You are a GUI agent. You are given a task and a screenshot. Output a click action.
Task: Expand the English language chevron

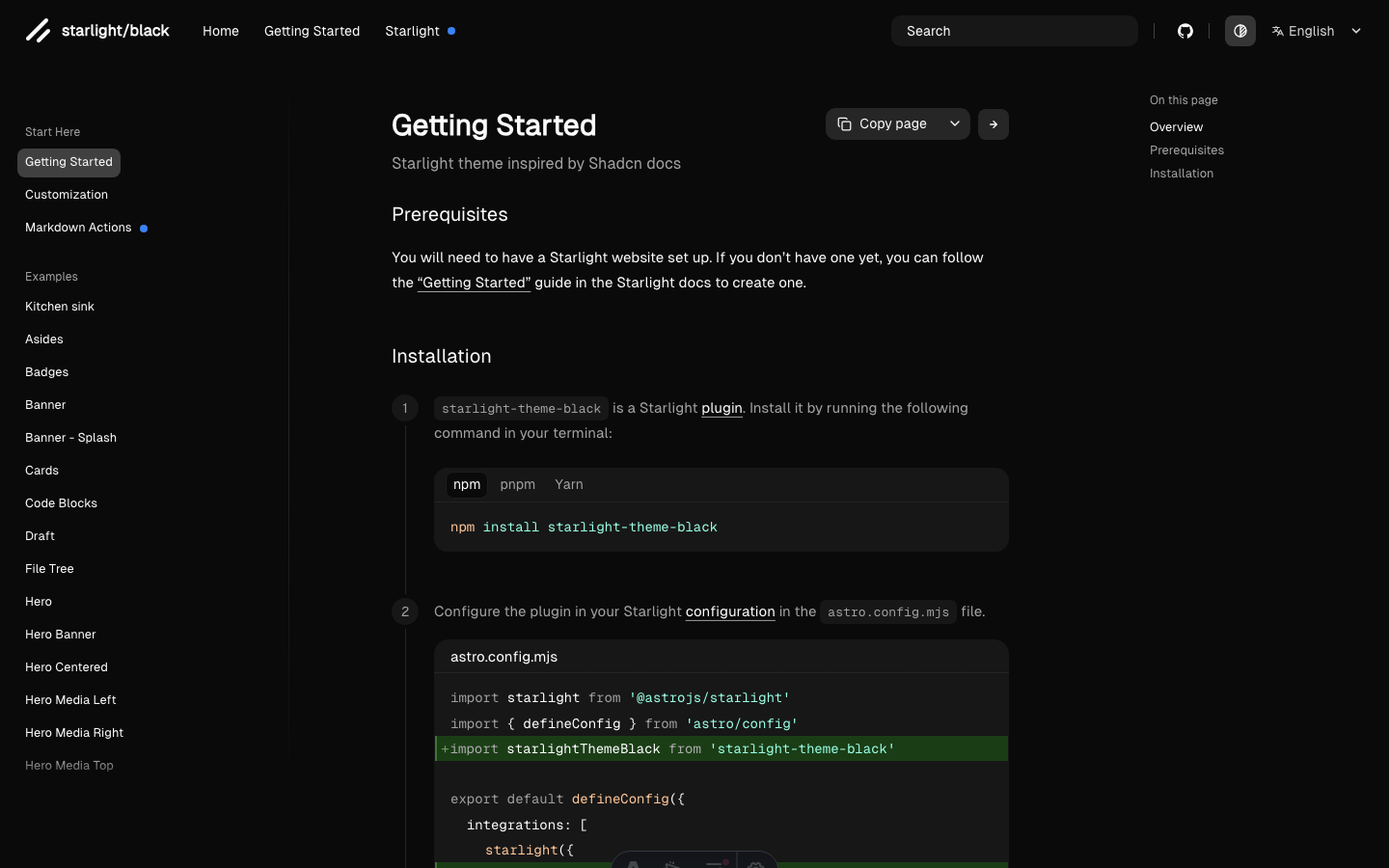(1356, 31)
